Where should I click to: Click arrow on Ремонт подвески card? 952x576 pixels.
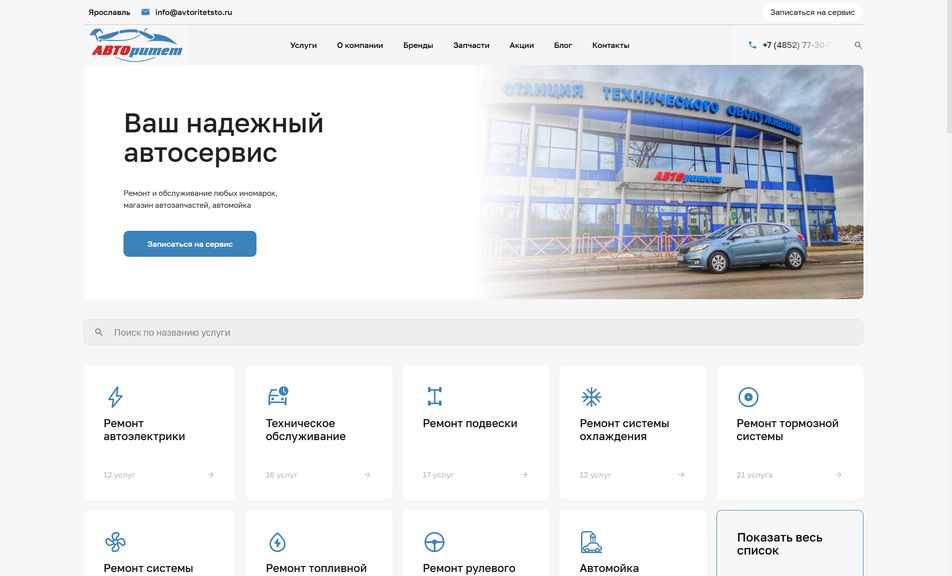[524, 475]
